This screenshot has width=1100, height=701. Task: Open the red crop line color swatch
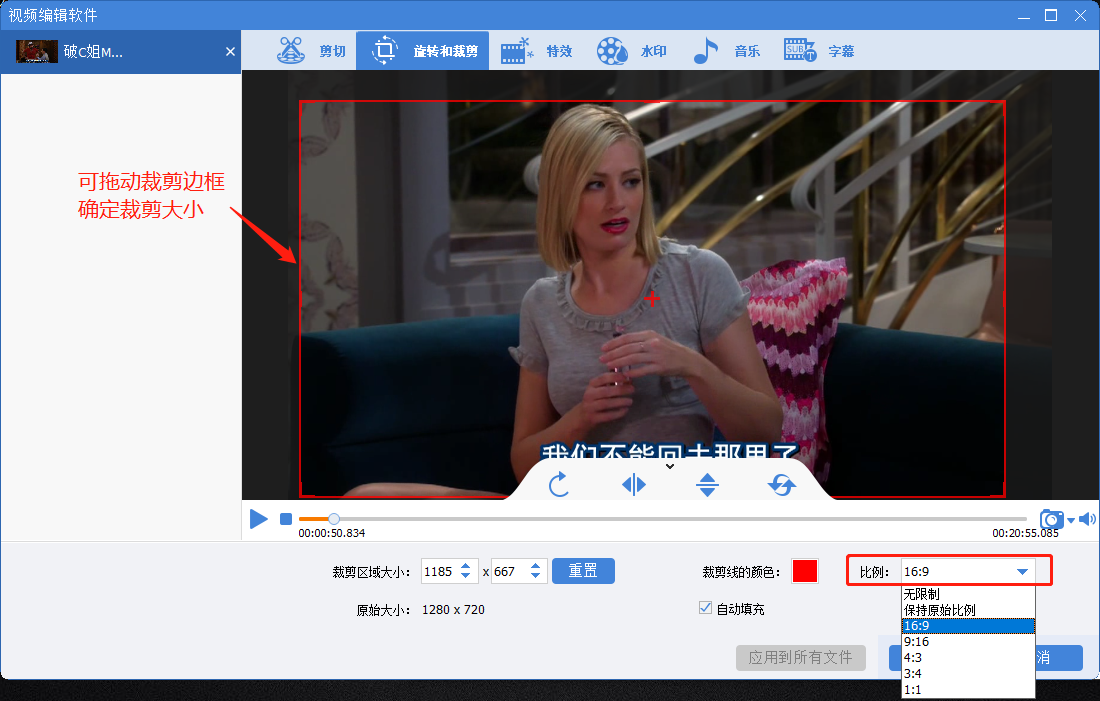805,571
